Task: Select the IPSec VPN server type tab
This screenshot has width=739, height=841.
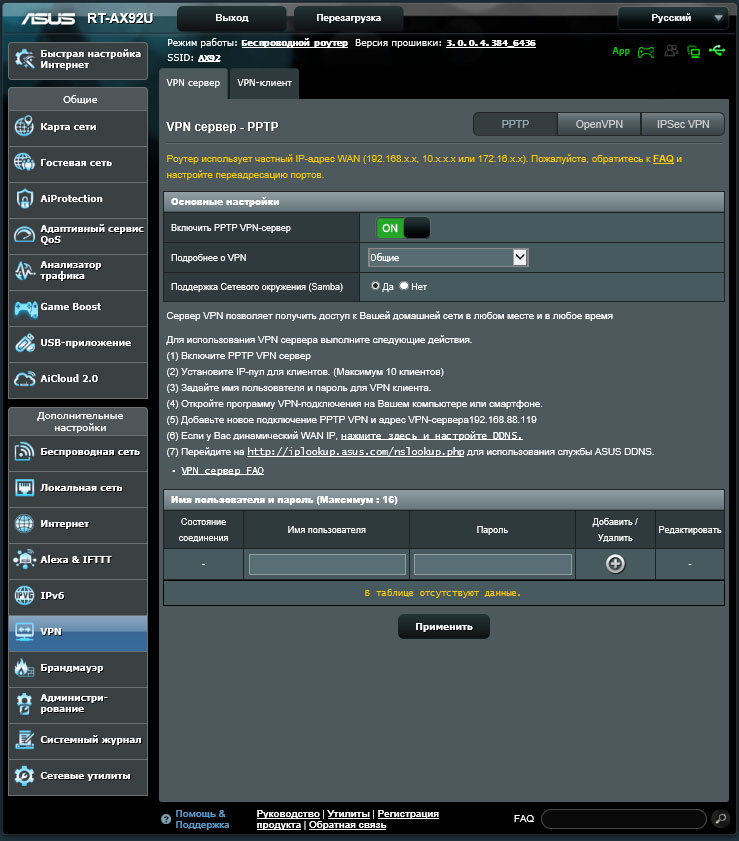Action: [x=683, y=124]
